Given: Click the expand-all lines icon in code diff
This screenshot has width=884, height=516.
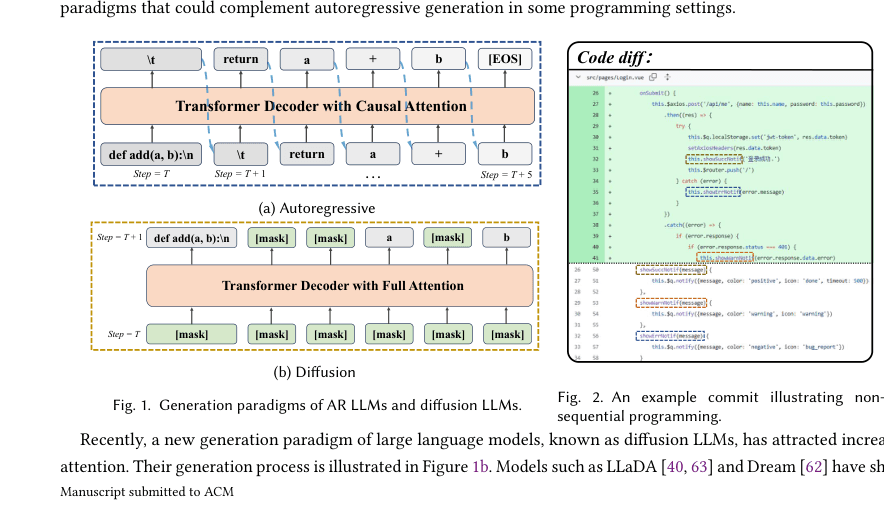Looking at the screenshot, I should (668, 77).
